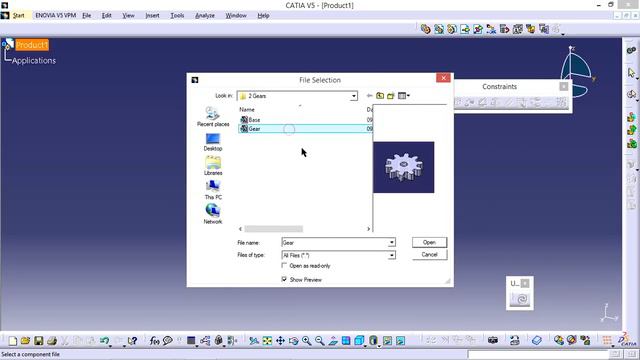
Task: Open the Window menu
Action: [x=236, y=16]
